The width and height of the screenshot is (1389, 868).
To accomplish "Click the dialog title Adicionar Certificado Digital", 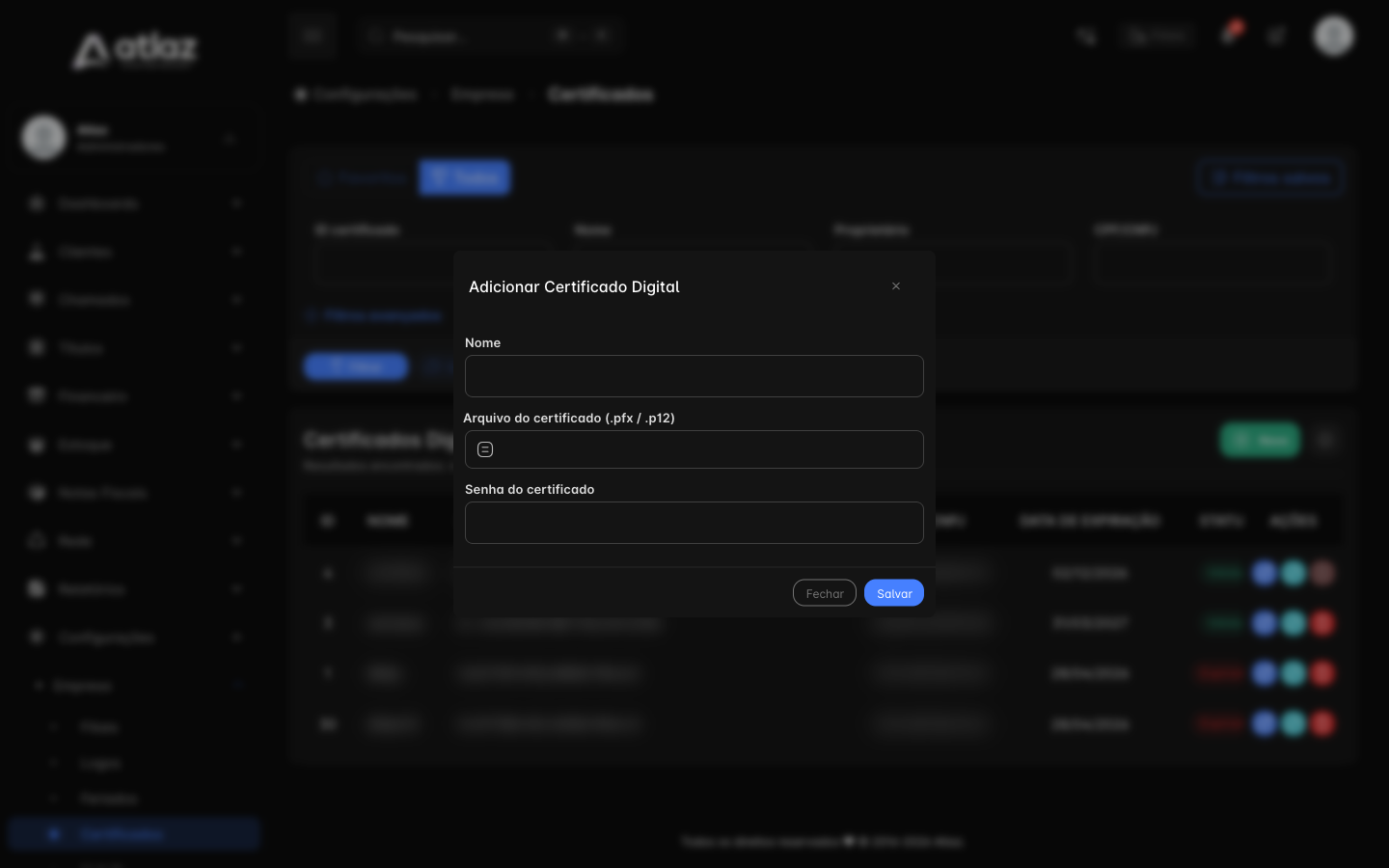I will tap(574, 286).
